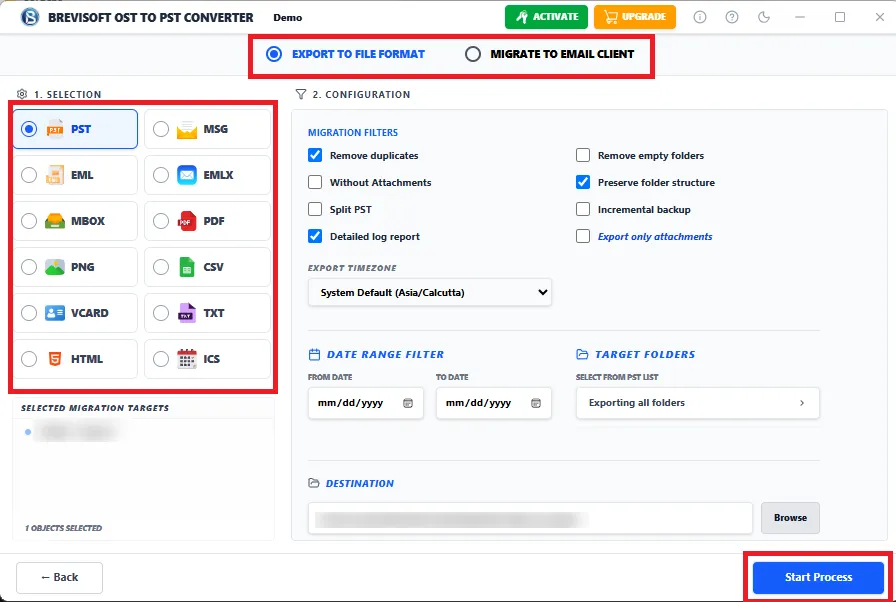The height and width of the screenshot is (602, 896).
Task: Click the Destination folder icon
Action: click(x=314, y=483)
